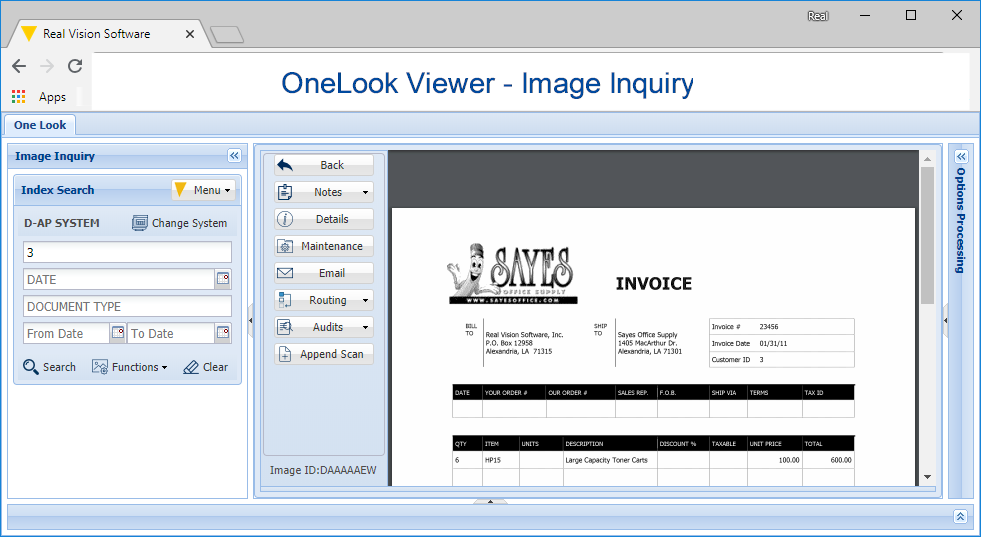The image size is (981, 537).
Task: Expand the Notes dropdown arrow
Action: coord(365,192)
